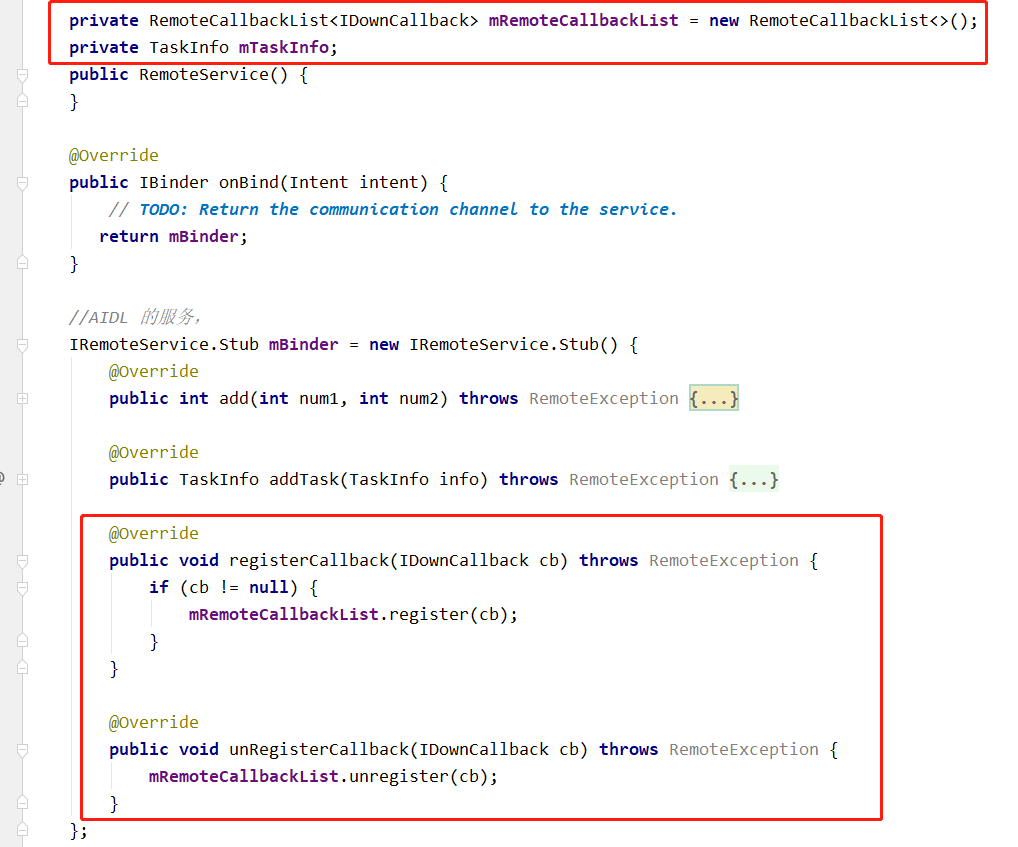
Task: Click @Override annotation above unRegisterCallback
Action: [153, 722]
